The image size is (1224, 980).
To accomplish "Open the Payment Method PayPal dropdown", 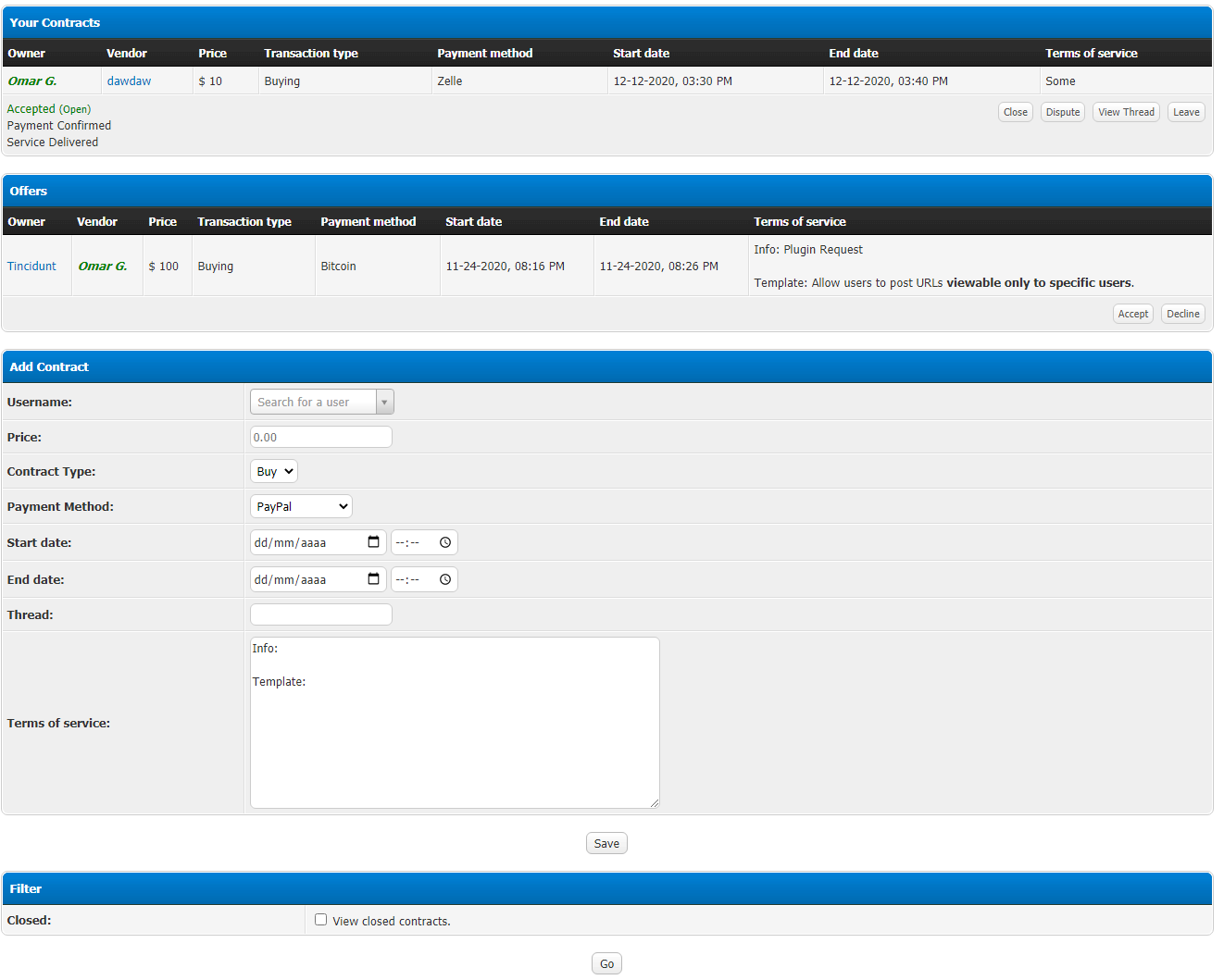I will 301,506.
